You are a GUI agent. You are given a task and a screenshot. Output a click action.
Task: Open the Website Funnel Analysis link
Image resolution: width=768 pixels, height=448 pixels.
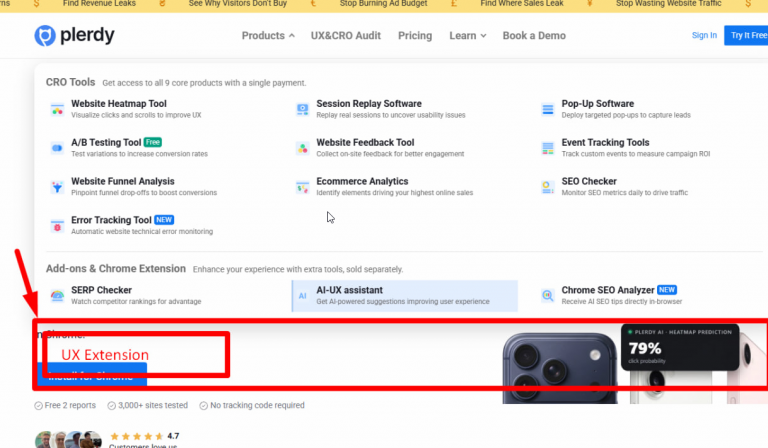click(x=123, y=181)
